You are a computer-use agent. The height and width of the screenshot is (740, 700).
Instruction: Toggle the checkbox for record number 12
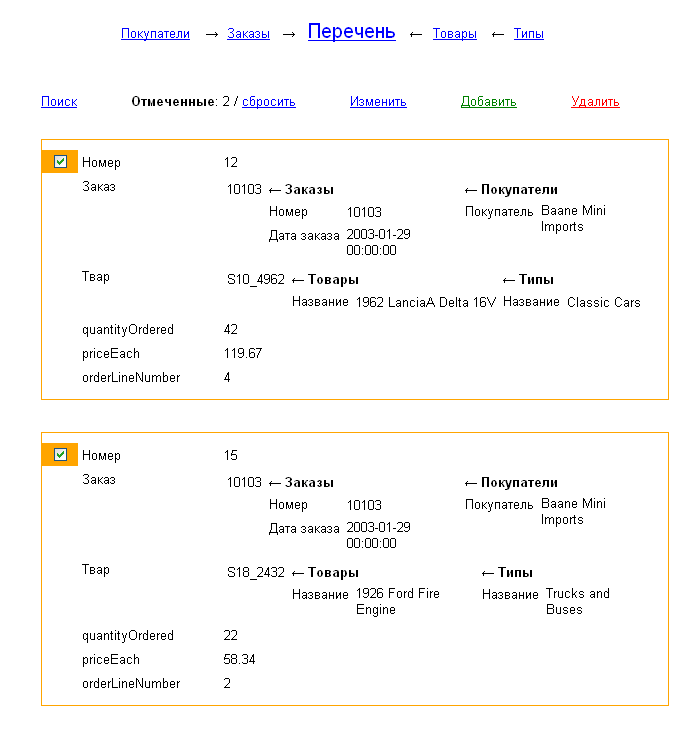coord(60,162)
